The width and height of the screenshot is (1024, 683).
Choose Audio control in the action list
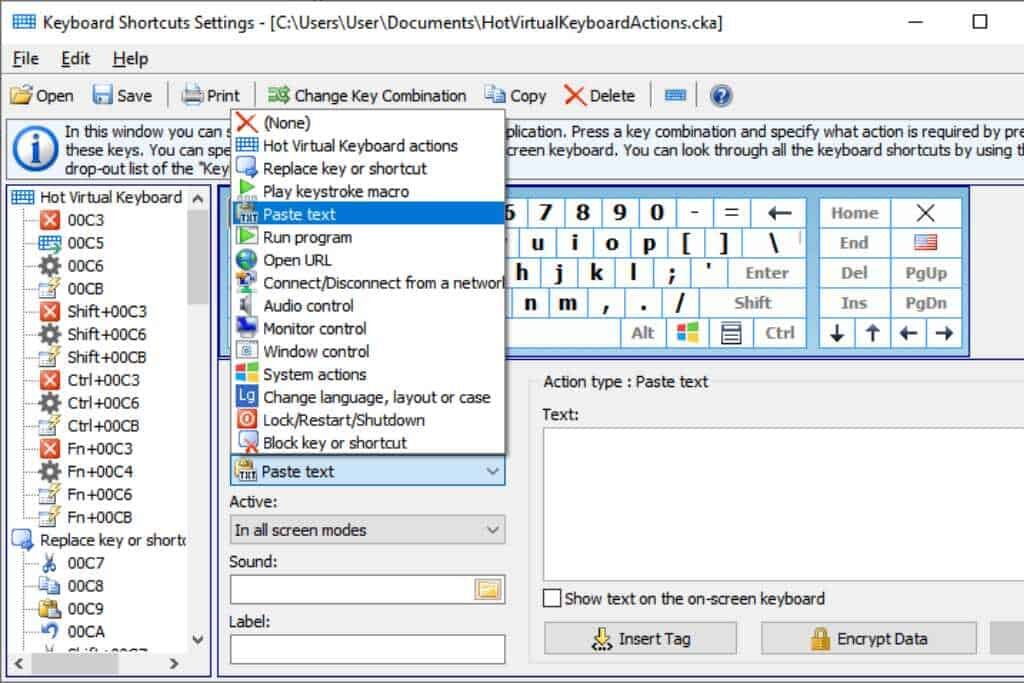pyautogui.click(x=308, y=306)
